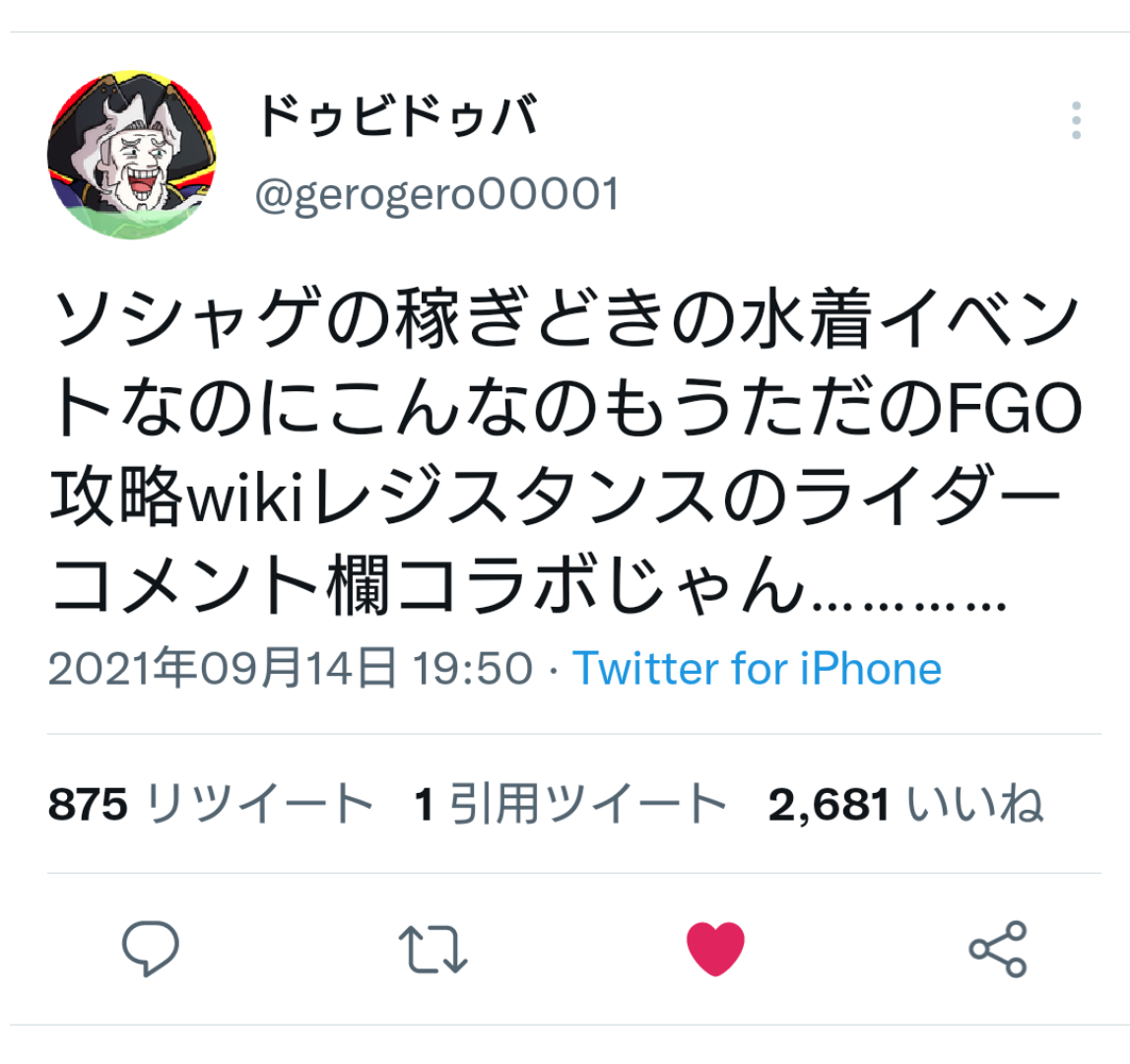The width and height of the screenshot is (1130, 1064).
Task: View the 875 リツイート list
Action: point(211,804)
